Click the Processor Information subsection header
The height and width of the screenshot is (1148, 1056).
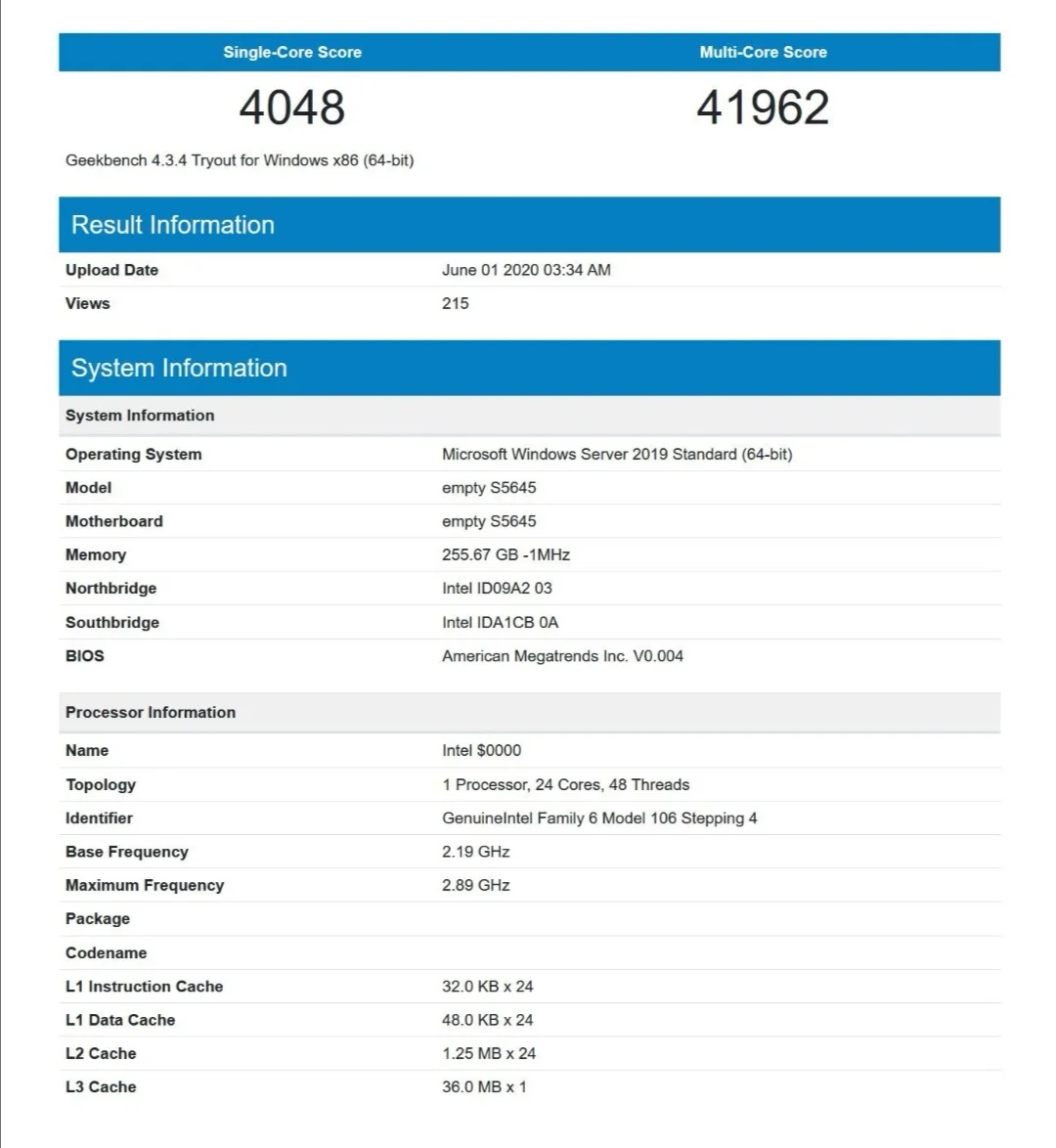pos(150,712)
